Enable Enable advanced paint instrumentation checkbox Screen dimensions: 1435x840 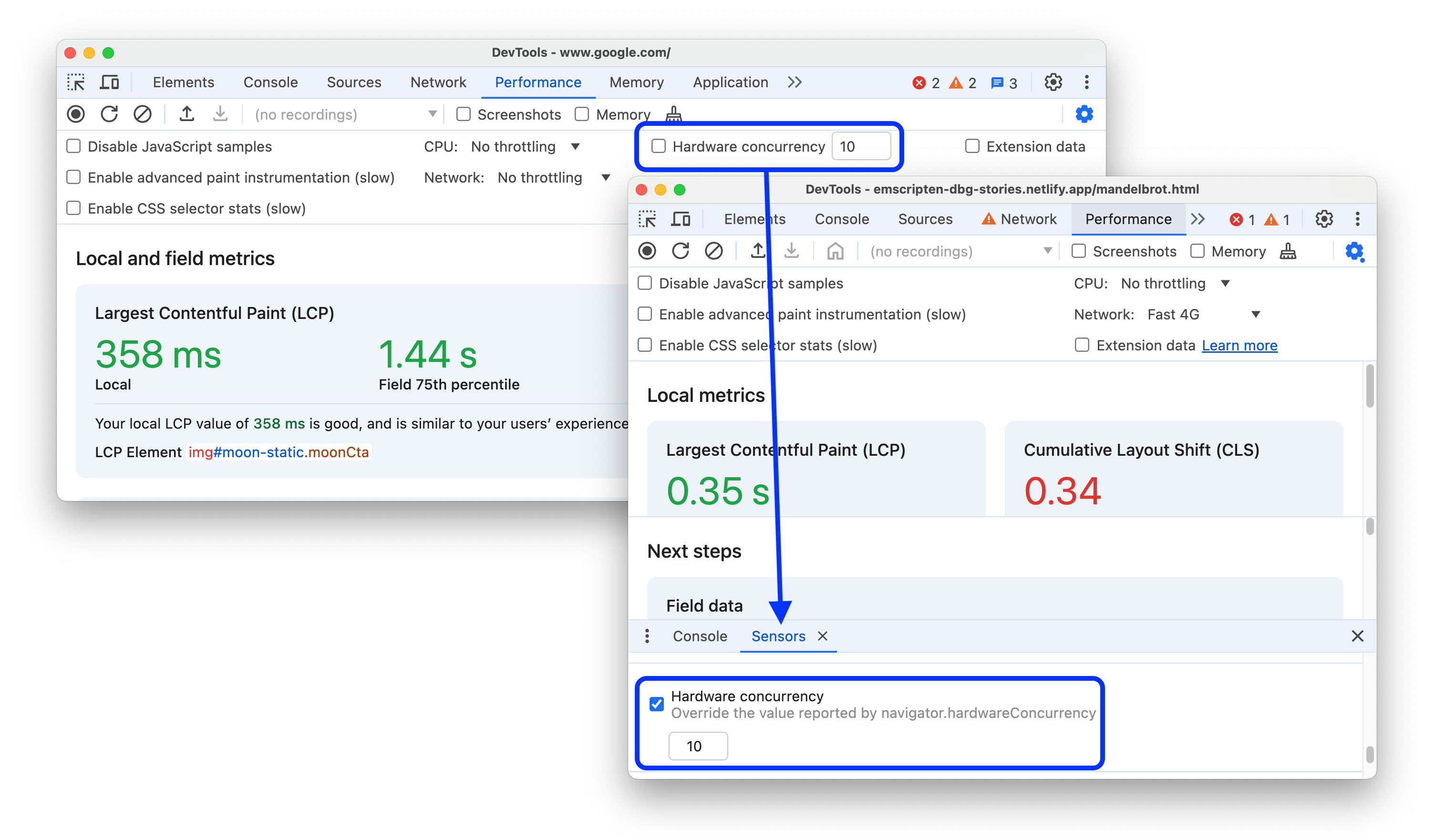click(x=75, y=177)
